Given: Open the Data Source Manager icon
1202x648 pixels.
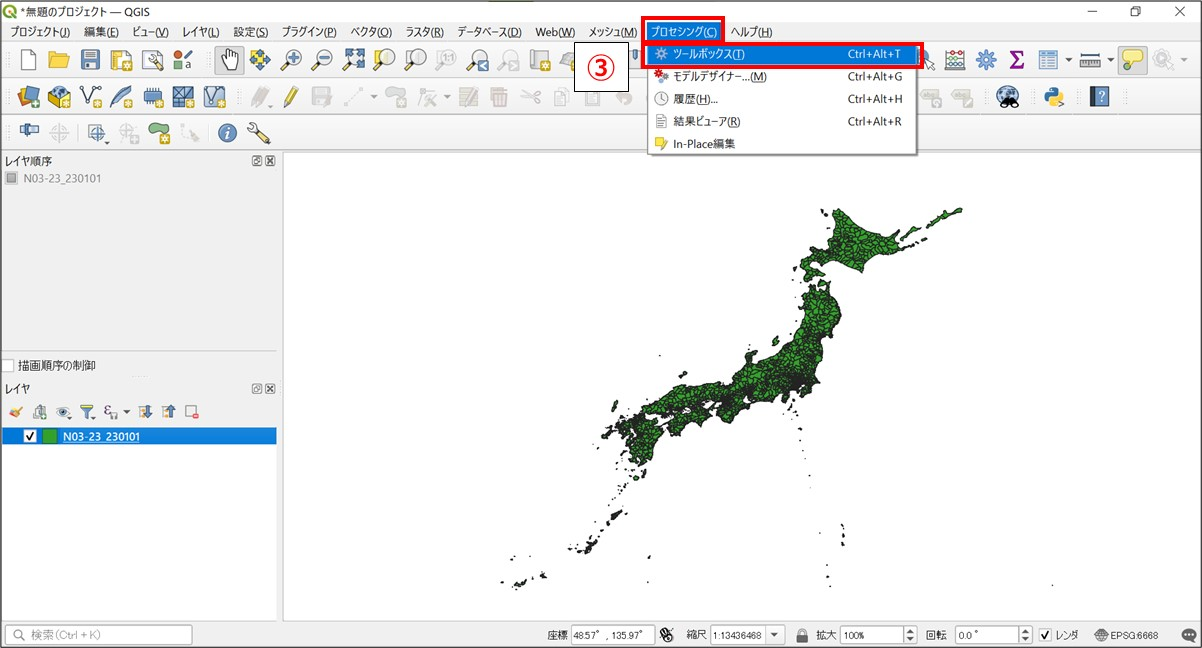Looking at the screenshot, I should click(x=28, y=96).
